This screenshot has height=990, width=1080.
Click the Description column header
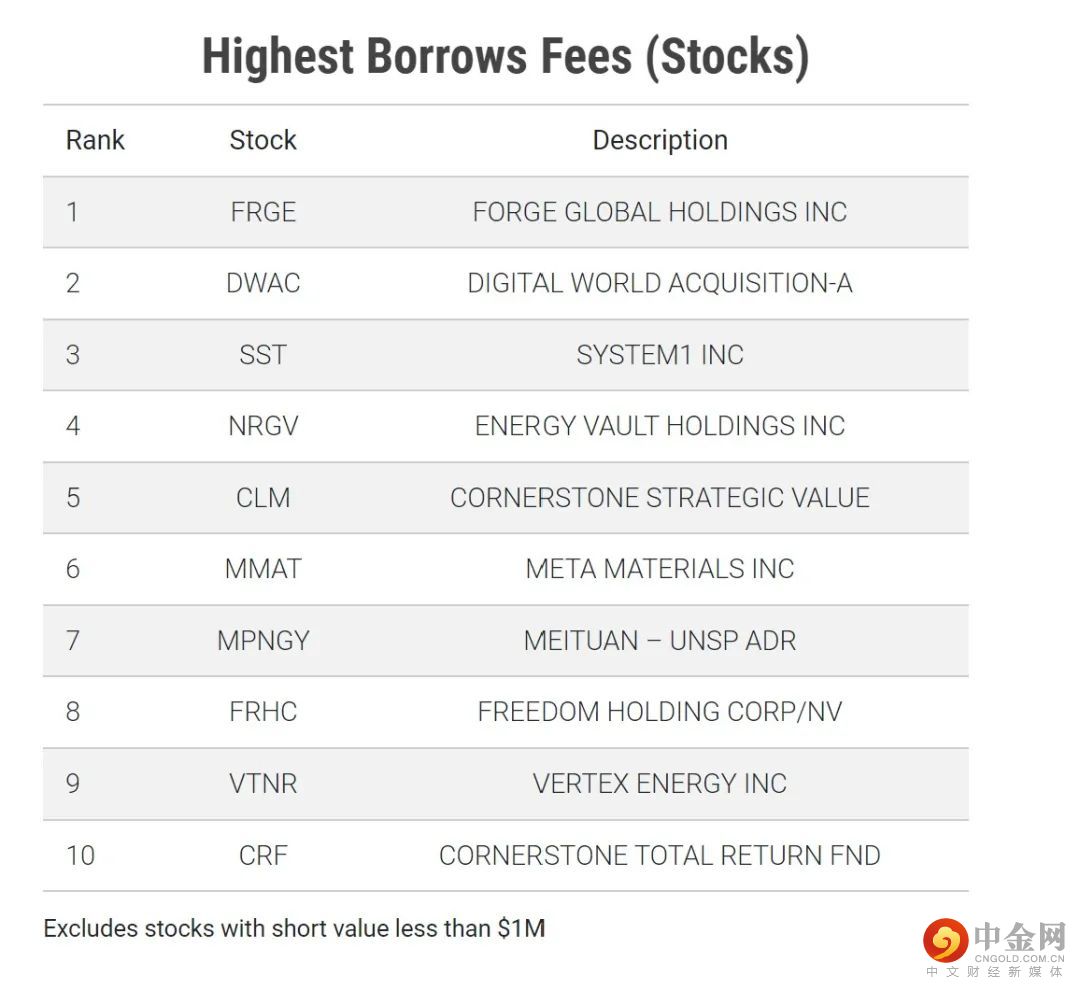[660, 140]
